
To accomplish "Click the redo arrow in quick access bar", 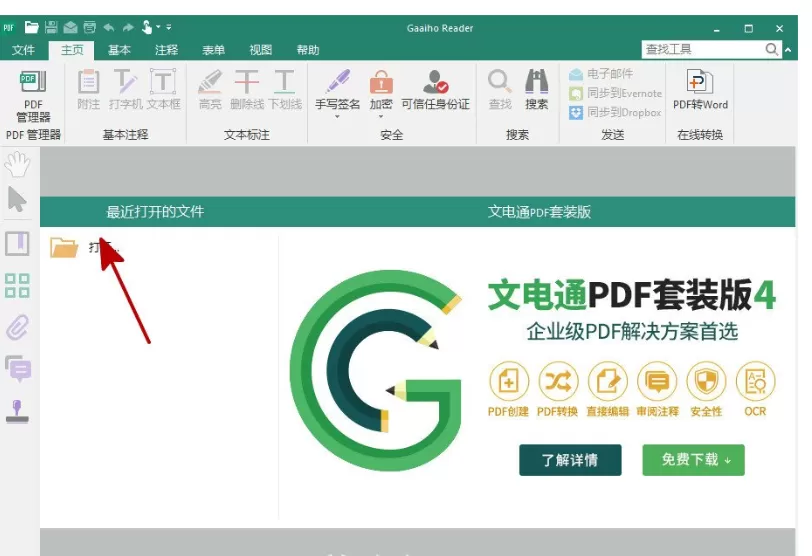I will [x=128, y=27].
